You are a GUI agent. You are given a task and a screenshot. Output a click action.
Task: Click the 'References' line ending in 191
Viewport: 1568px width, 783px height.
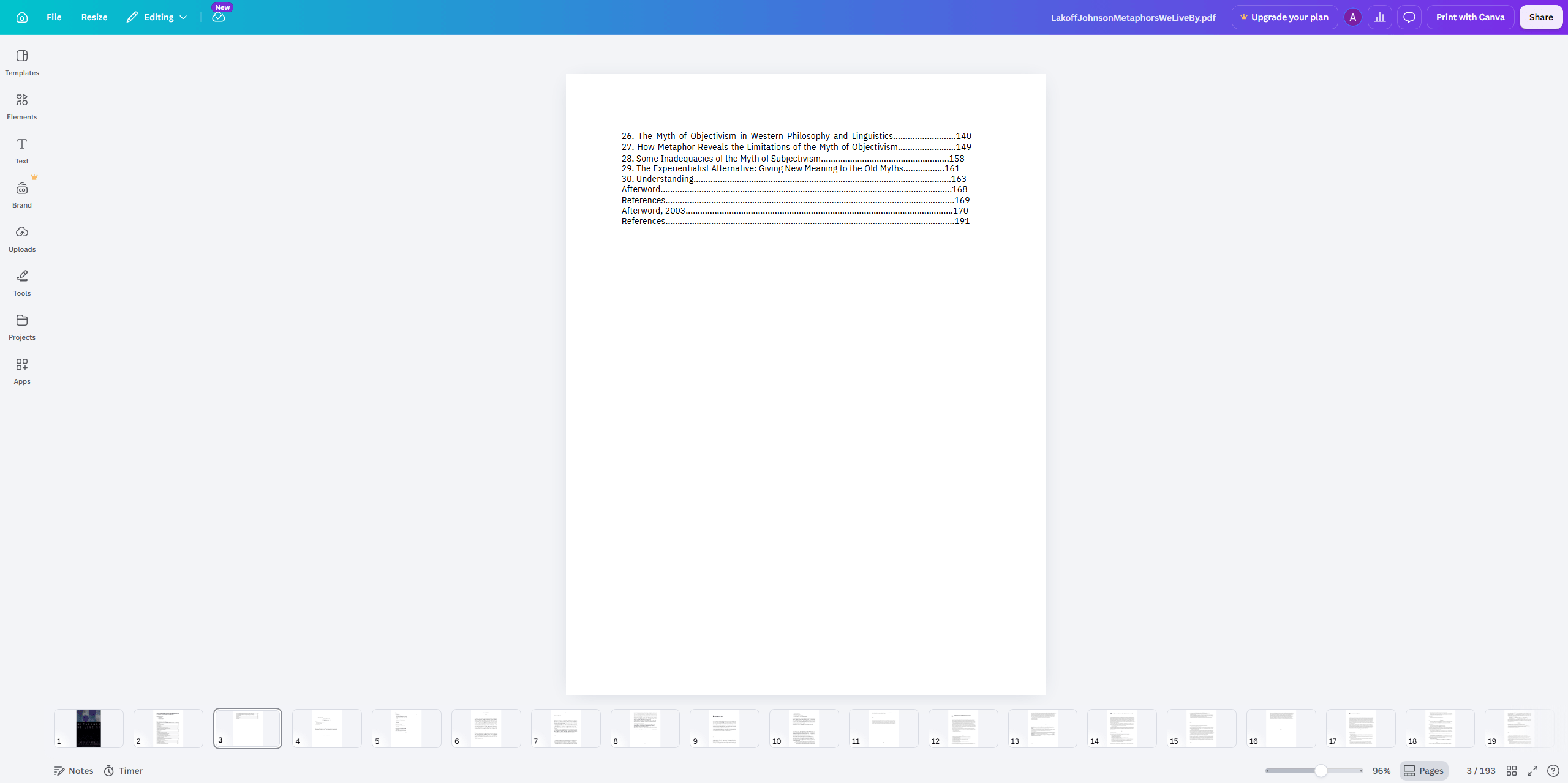pyautogui.click(x=796, y=221)
